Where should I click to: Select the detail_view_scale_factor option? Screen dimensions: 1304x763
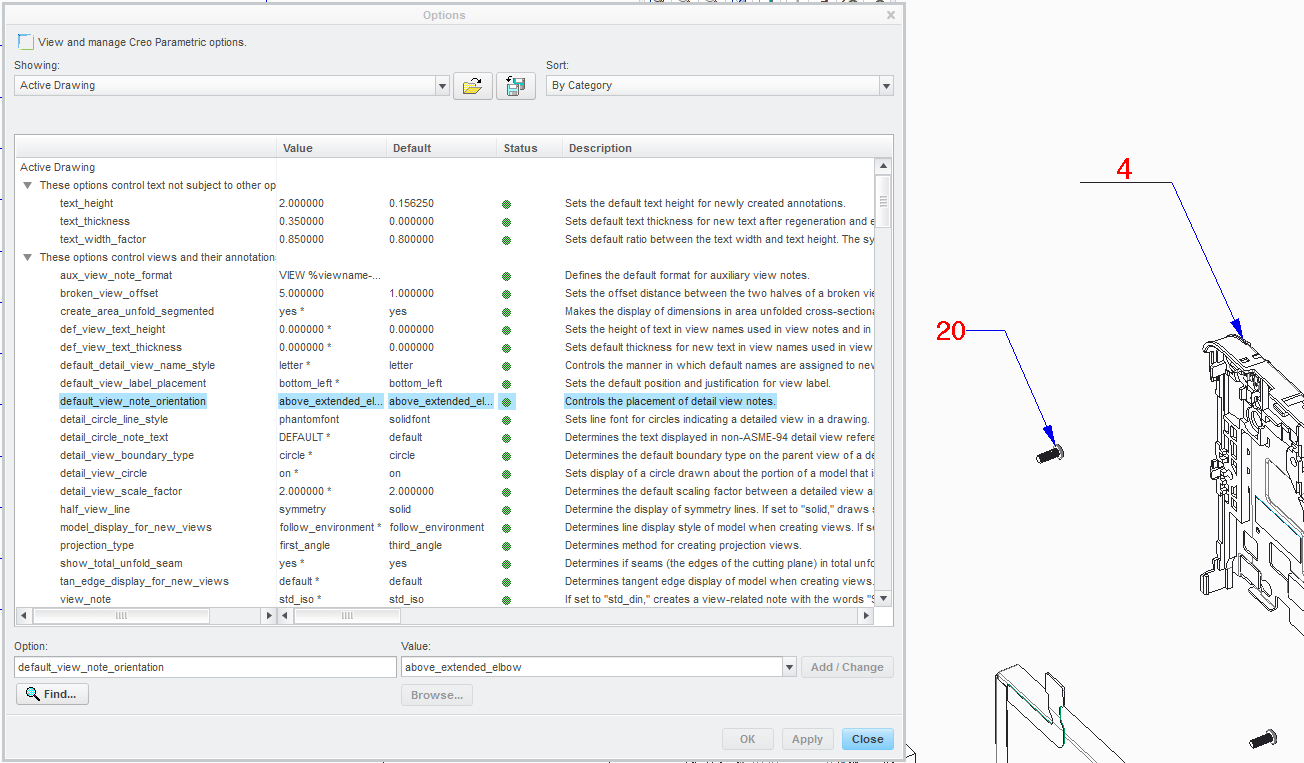coord(121,492)
